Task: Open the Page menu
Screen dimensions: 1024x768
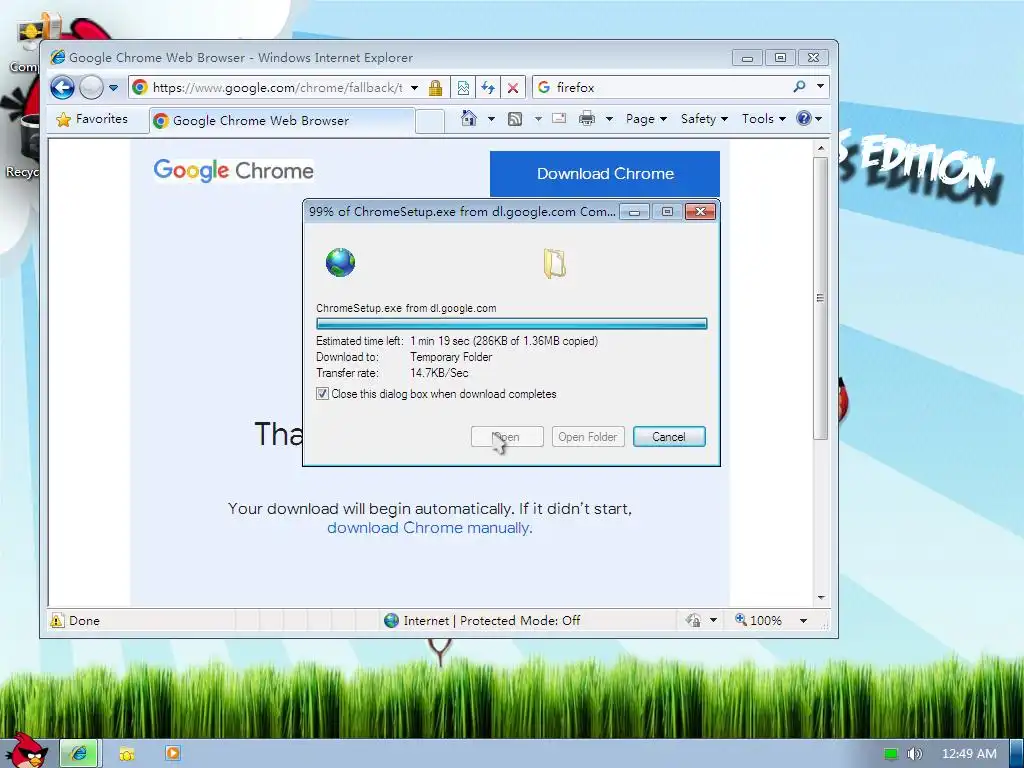Action: pyautogui.click(x=646, y=119)
